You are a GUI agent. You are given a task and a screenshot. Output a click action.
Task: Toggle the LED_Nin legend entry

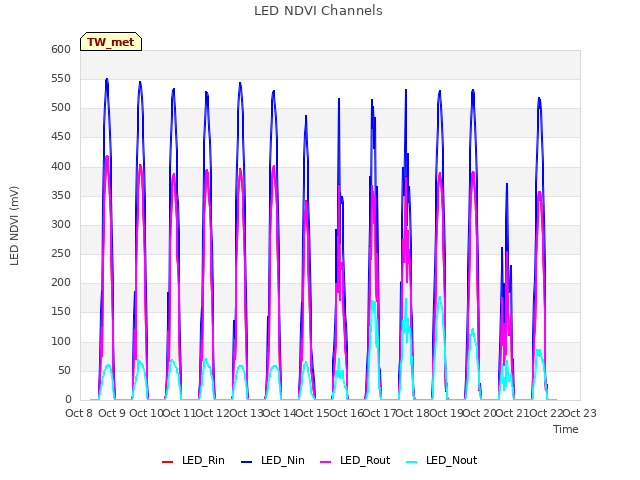273,460
